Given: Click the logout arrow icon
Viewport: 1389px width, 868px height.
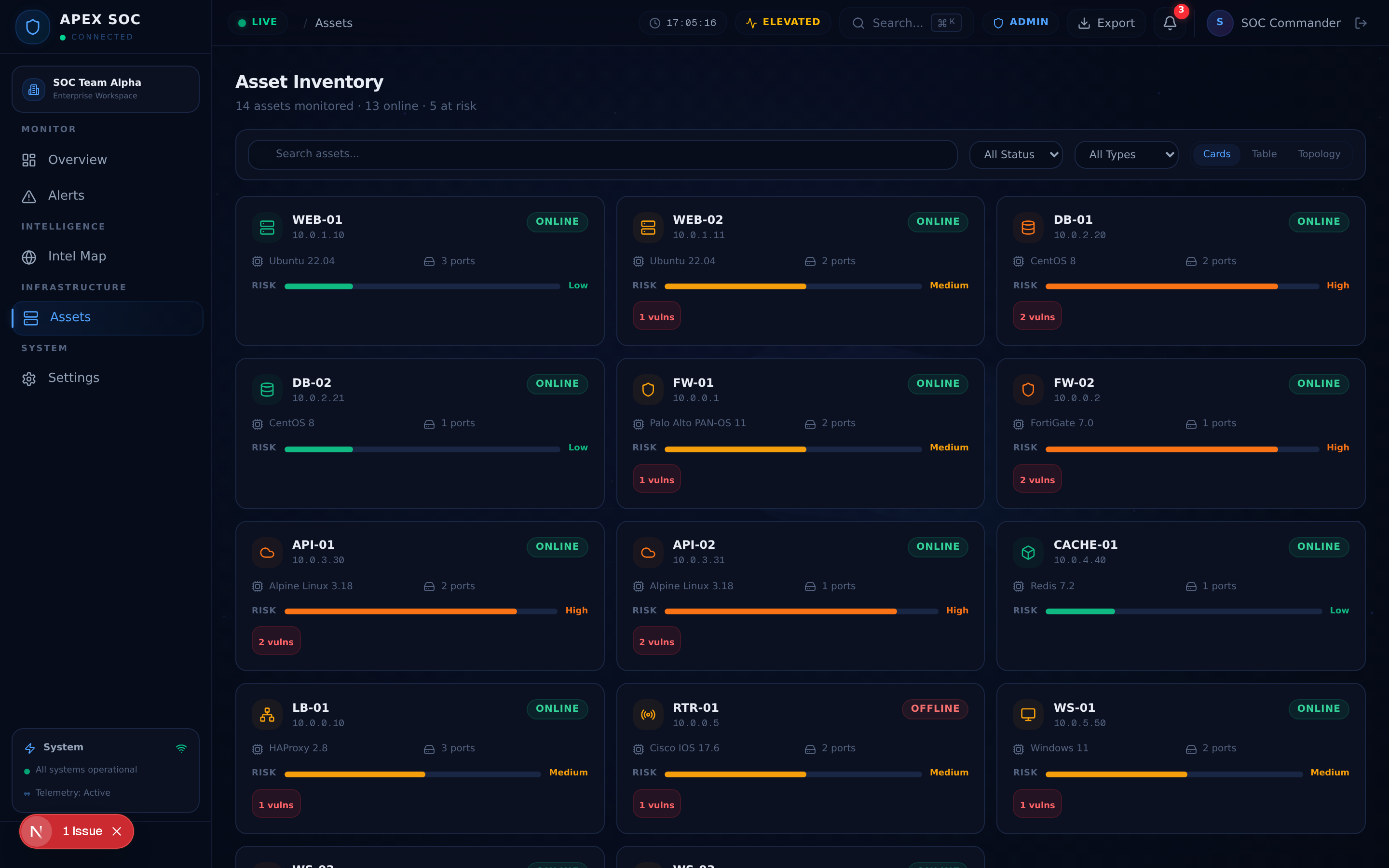Looking at the screenshot, I should tap(1361, 23).
